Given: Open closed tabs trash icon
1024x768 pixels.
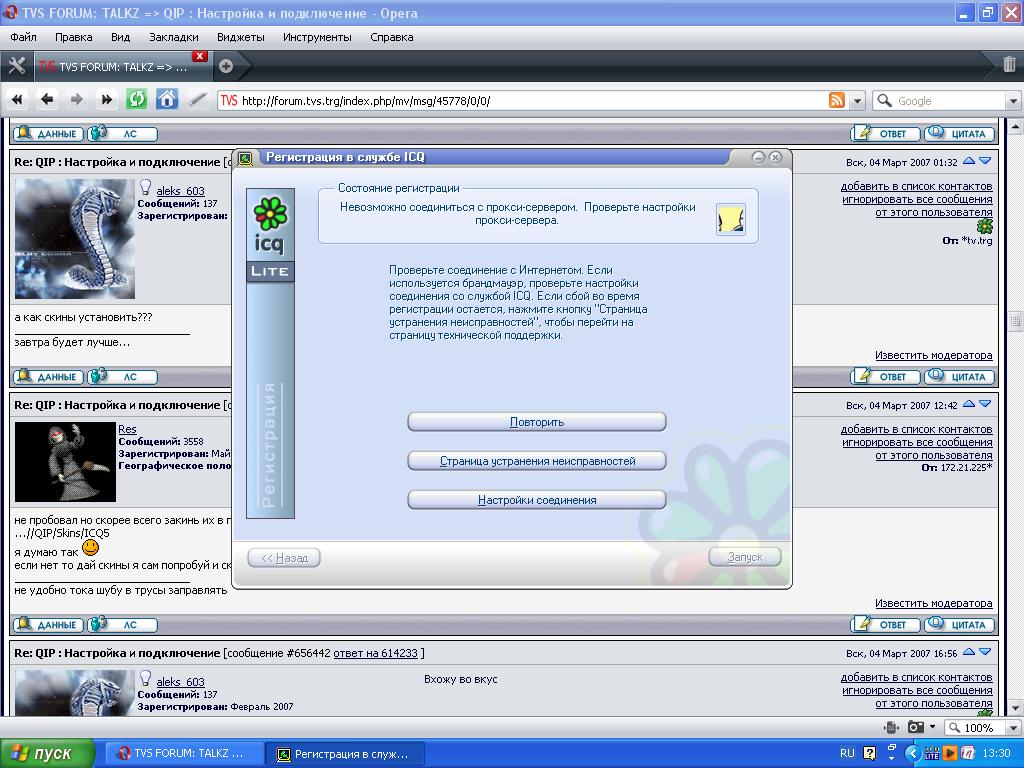Looking at the screenshot, I should [x=1009, y=66].
